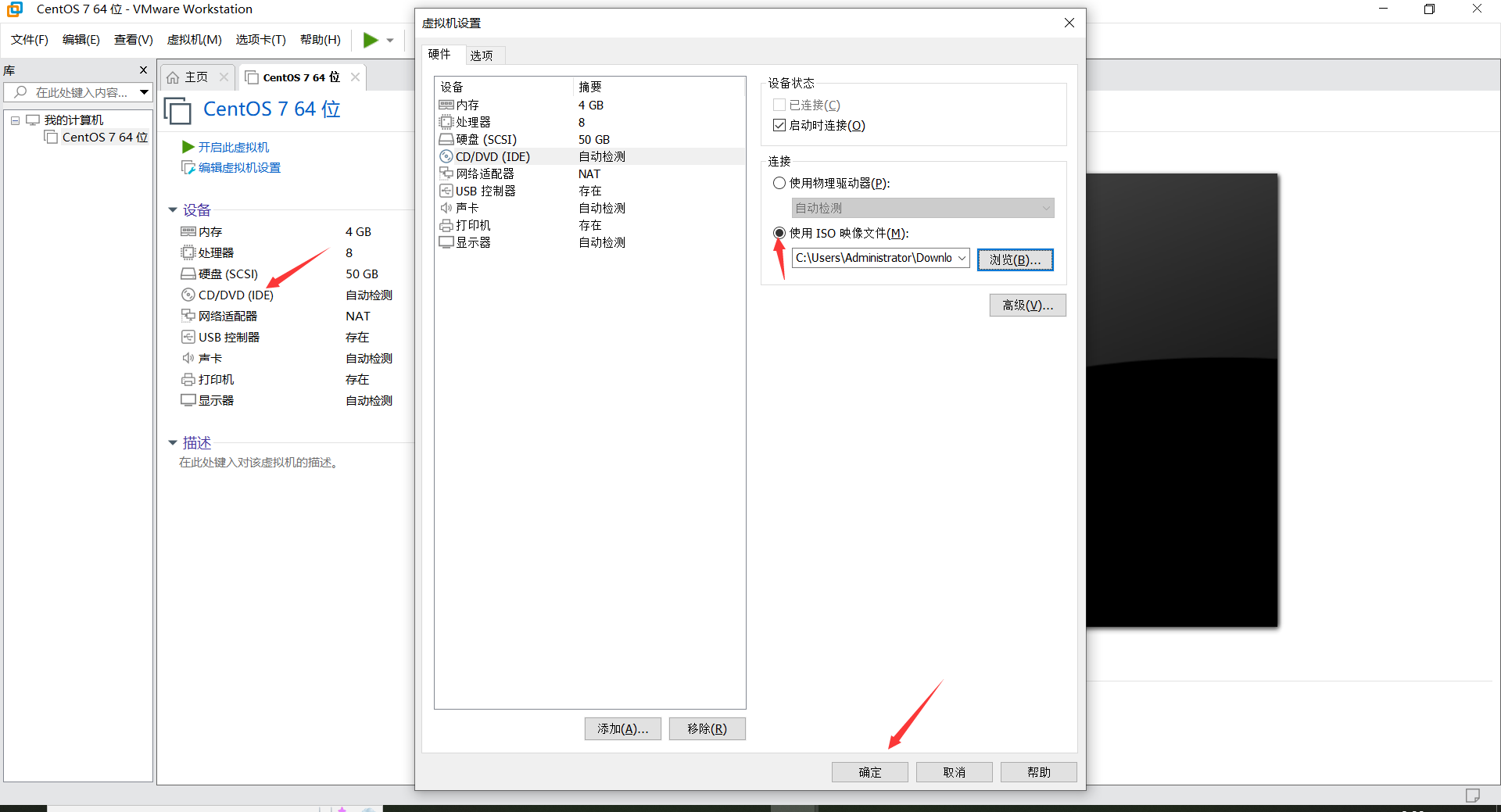Collapse the 描述 section in main window
1501x812 pixels.
coord(173,442)
